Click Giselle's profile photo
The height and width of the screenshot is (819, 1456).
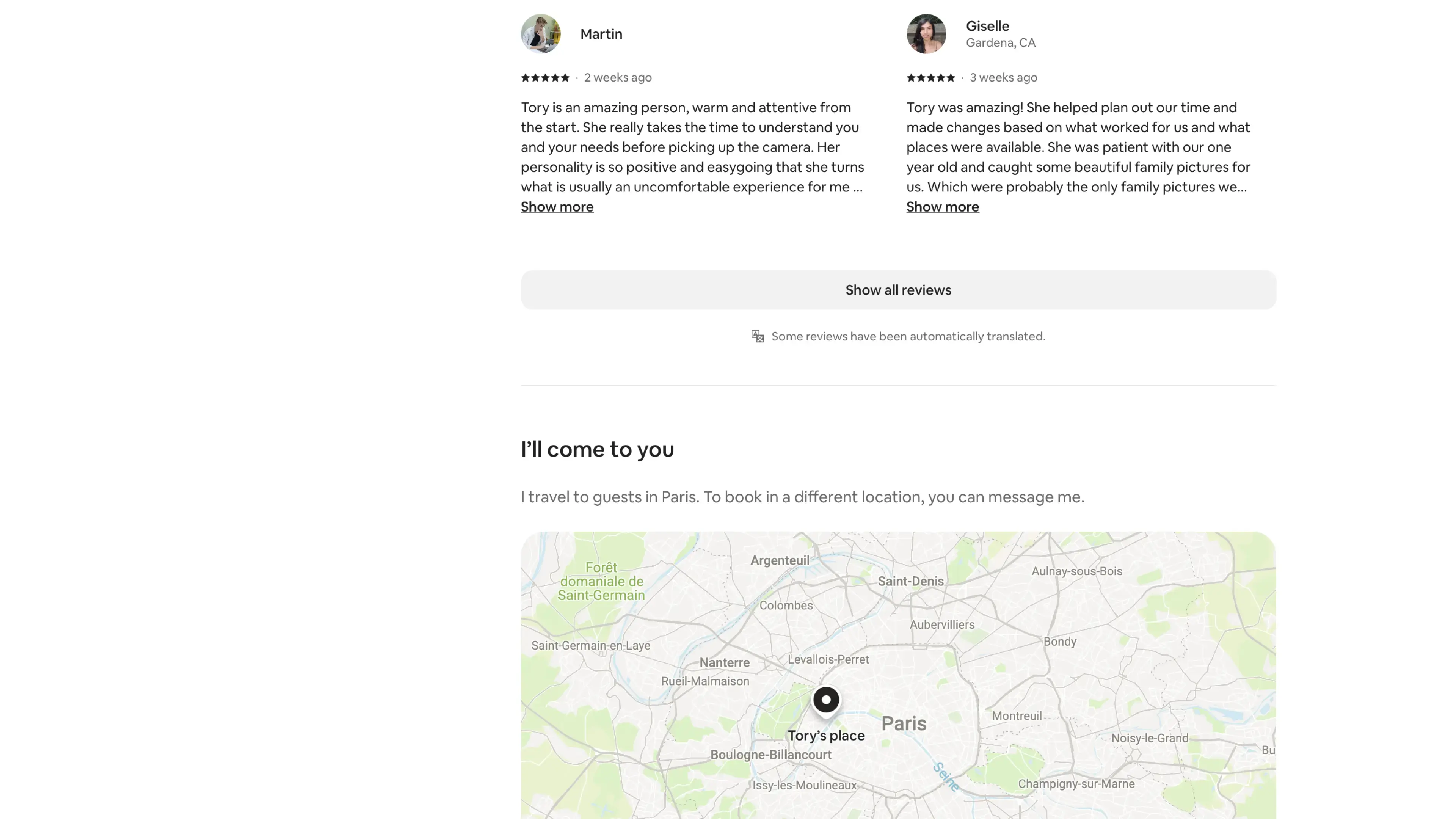[x=926, y=34]
